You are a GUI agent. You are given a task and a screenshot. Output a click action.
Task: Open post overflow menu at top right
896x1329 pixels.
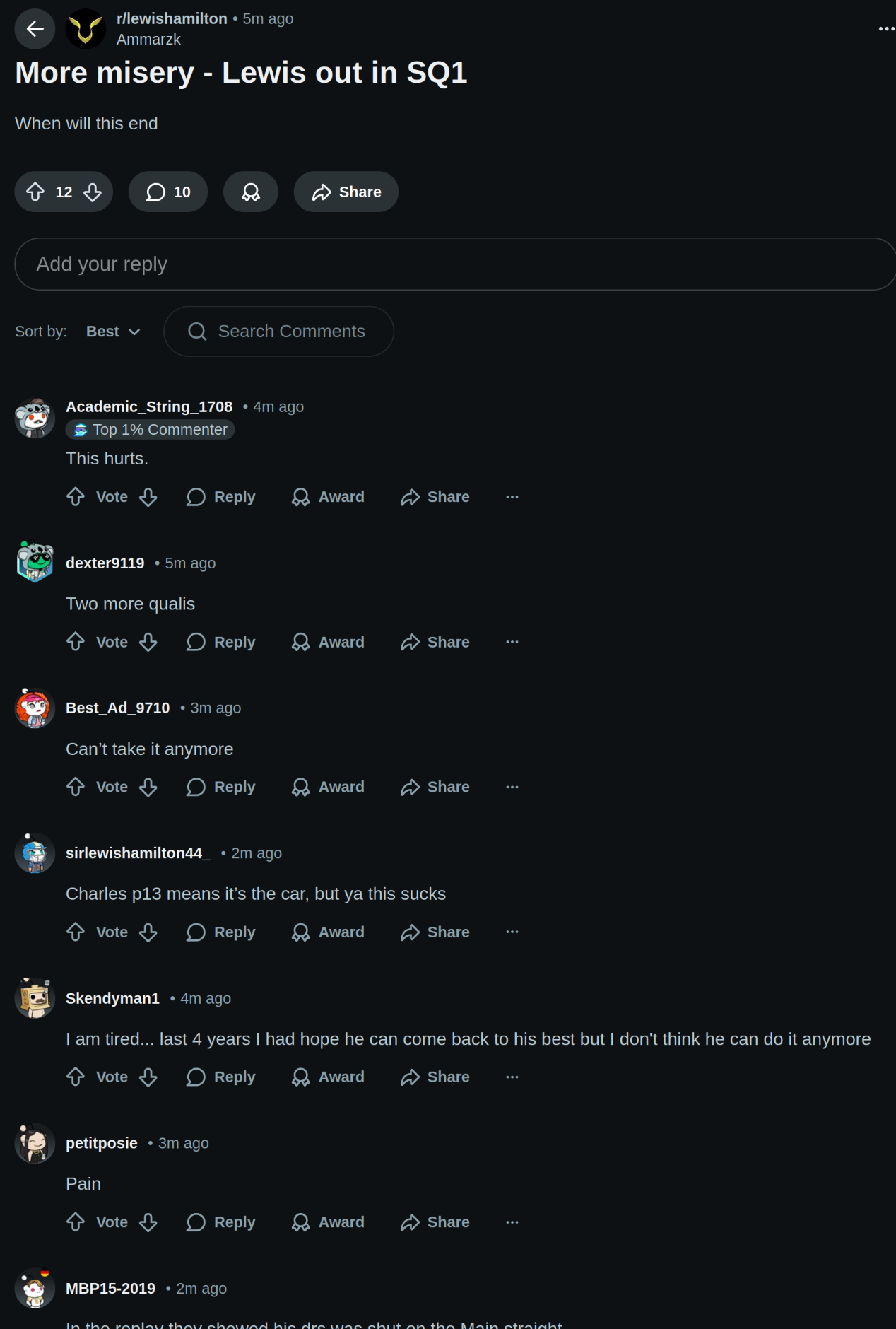click(x=886, y=29)
